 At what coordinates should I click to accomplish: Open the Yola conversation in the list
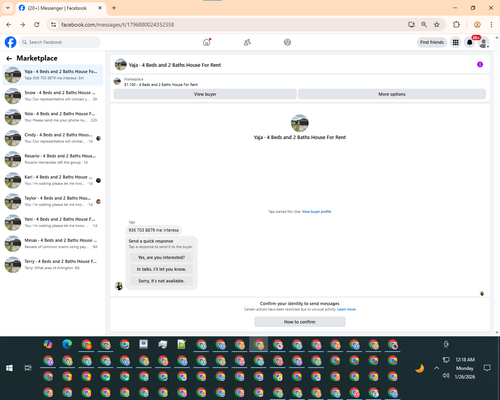[x=53, y=117]
